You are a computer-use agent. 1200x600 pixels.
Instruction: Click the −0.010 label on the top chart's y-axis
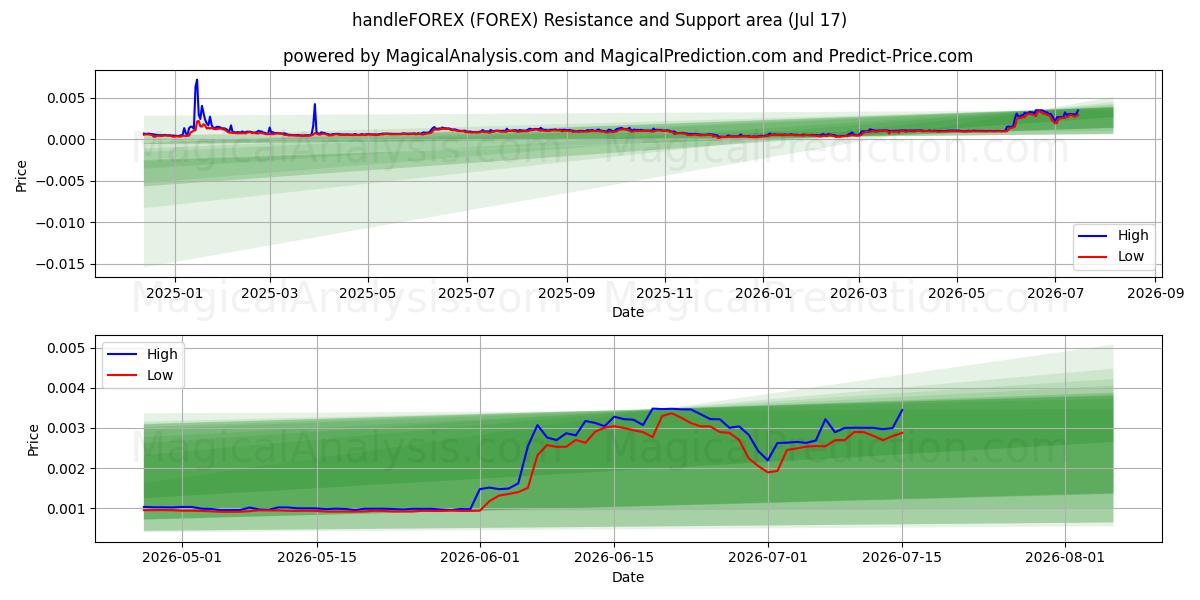pos(63,223)
